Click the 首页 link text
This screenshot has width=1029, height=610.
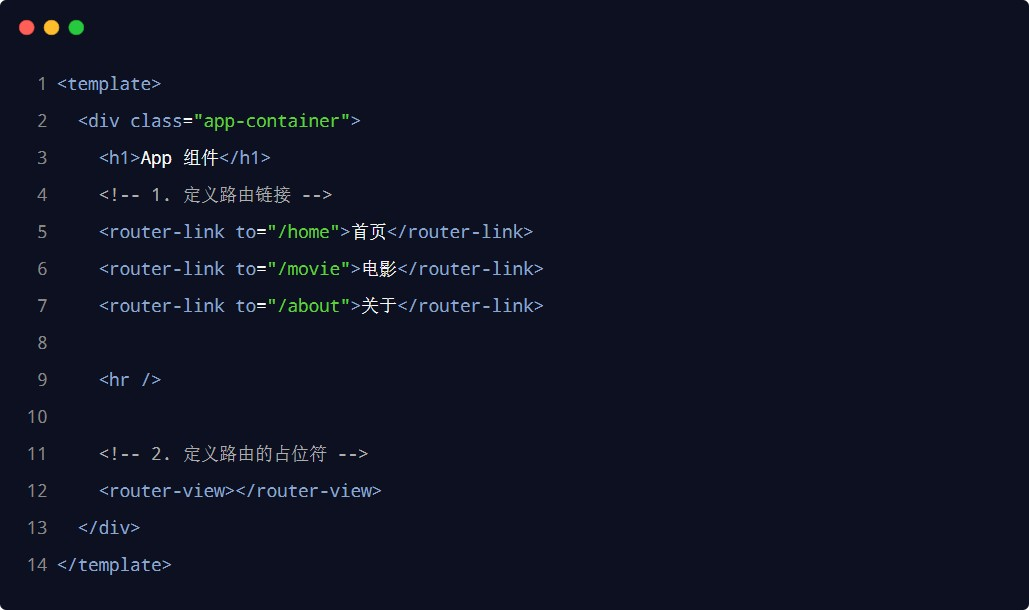369,232
